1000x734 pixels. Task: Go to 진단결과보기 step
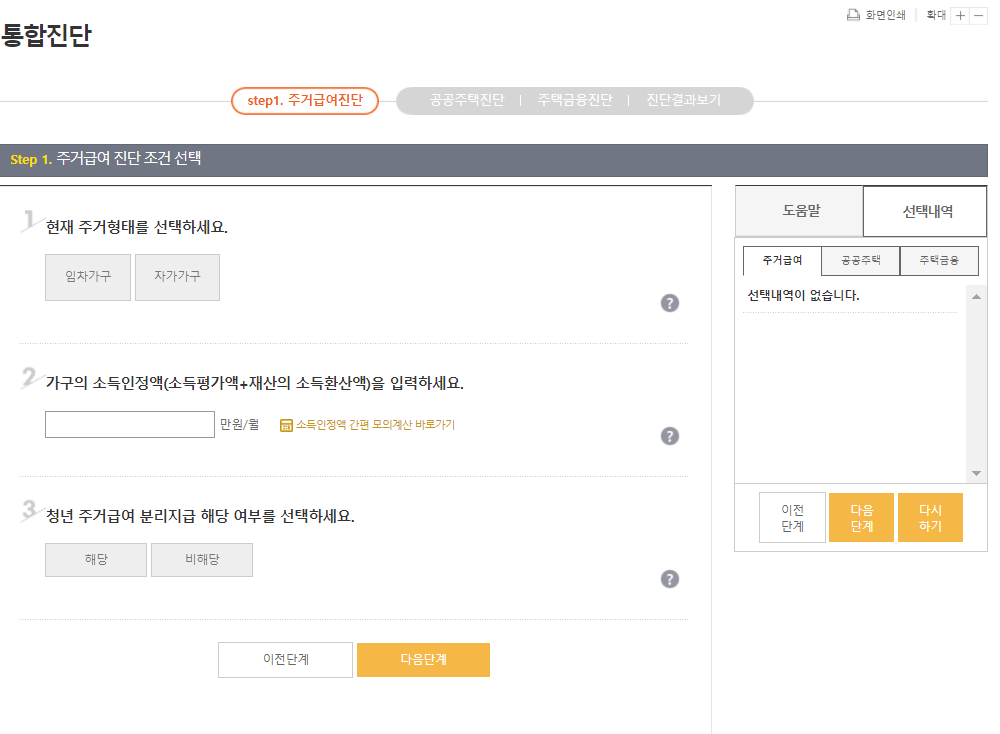683,100
